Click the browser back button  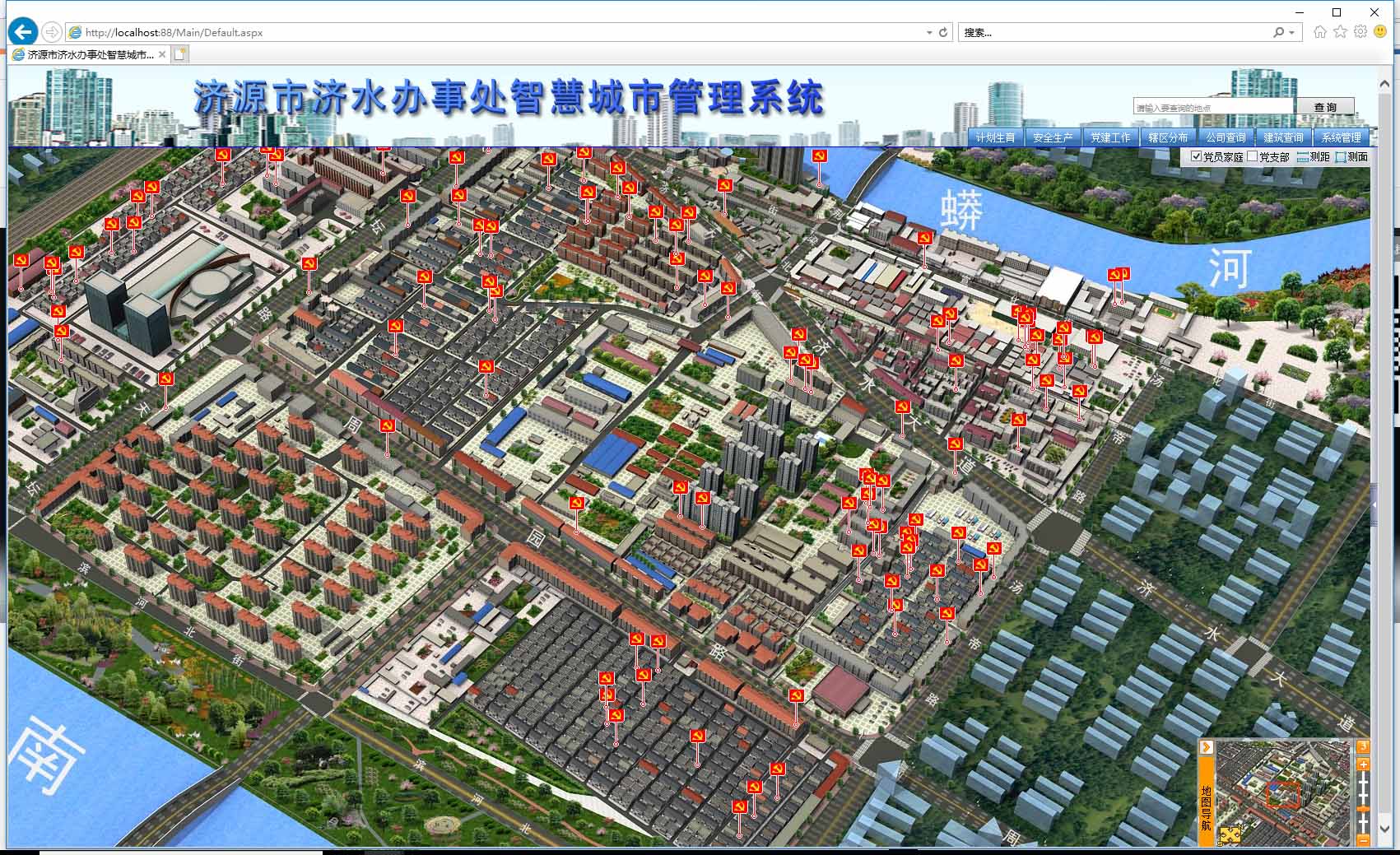(x=23, y=32)
